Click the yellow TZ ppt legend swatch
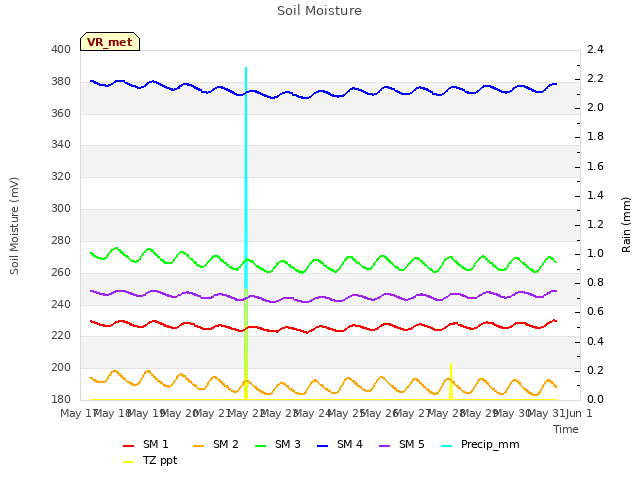The width and height of the screenshot is (640, 480). [129, 462]
